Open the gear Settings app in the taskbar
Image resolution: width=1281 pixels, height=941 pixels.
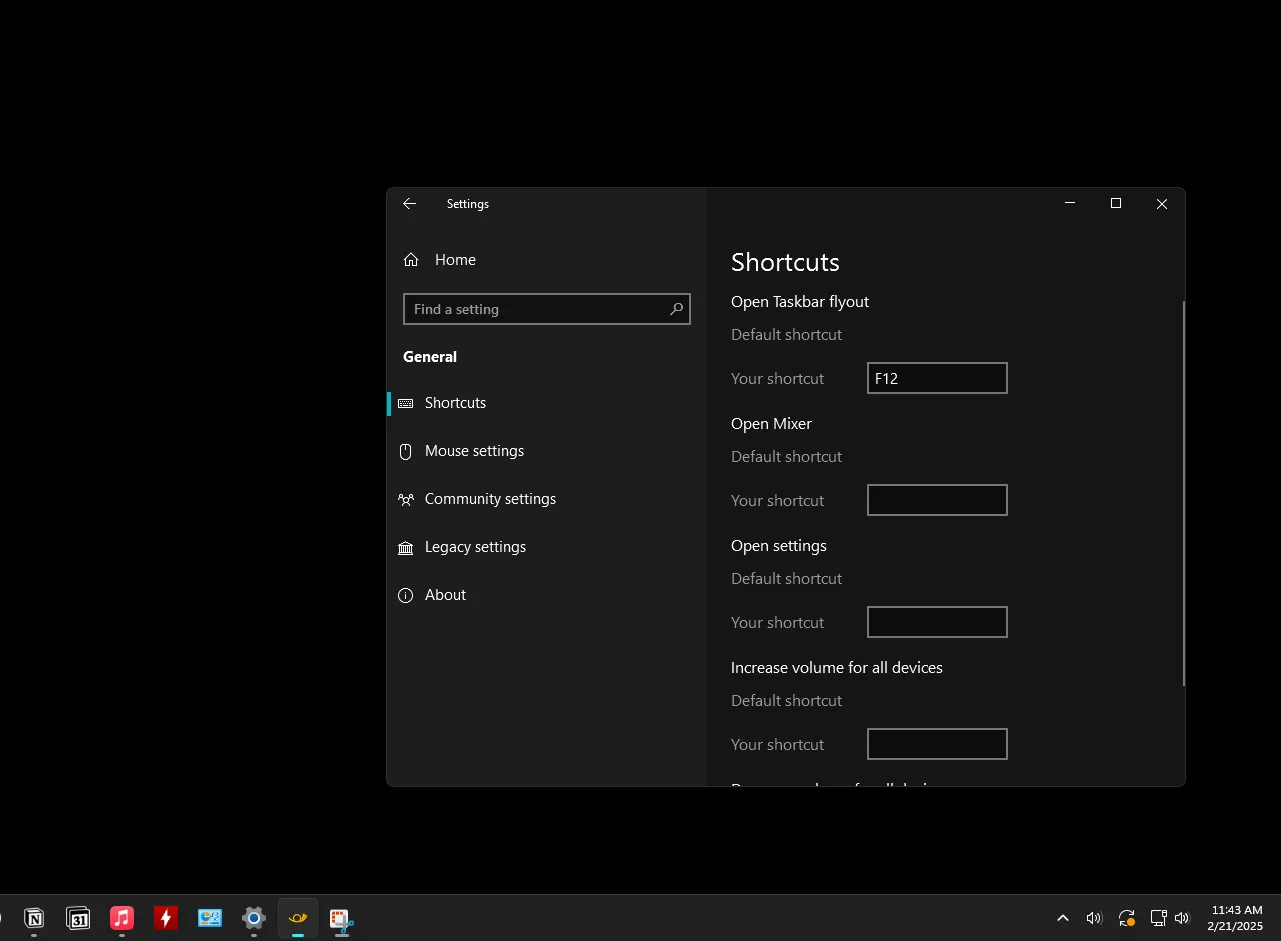coord(254,918)
